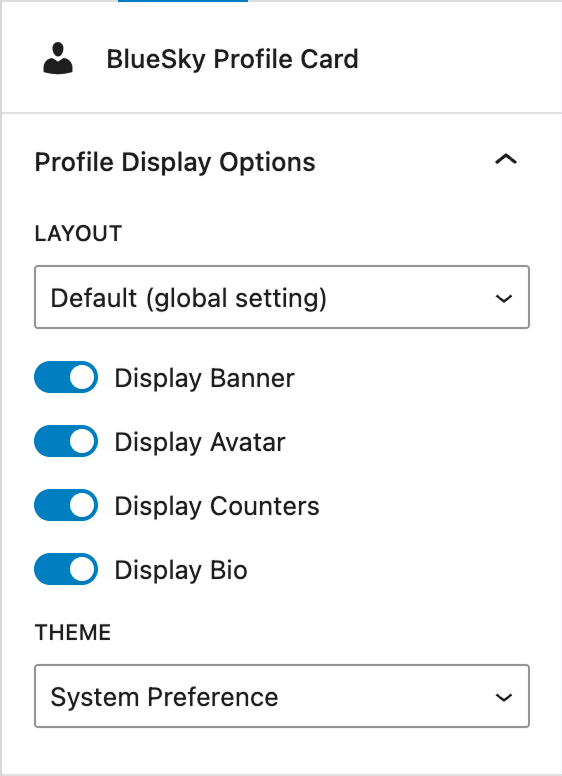Collapse the Profile Display Options panel
This screenshot has height=776, width=562.
pos(506,160)
